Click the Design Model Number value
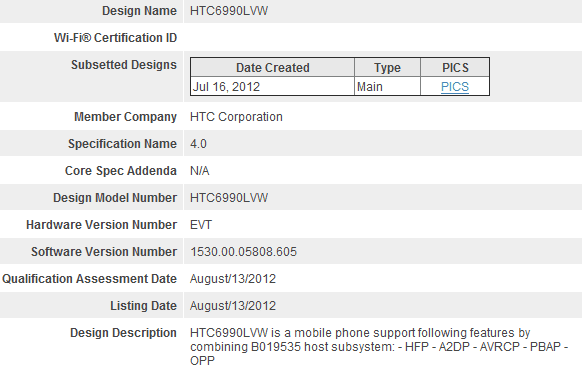 pos(229,198)
